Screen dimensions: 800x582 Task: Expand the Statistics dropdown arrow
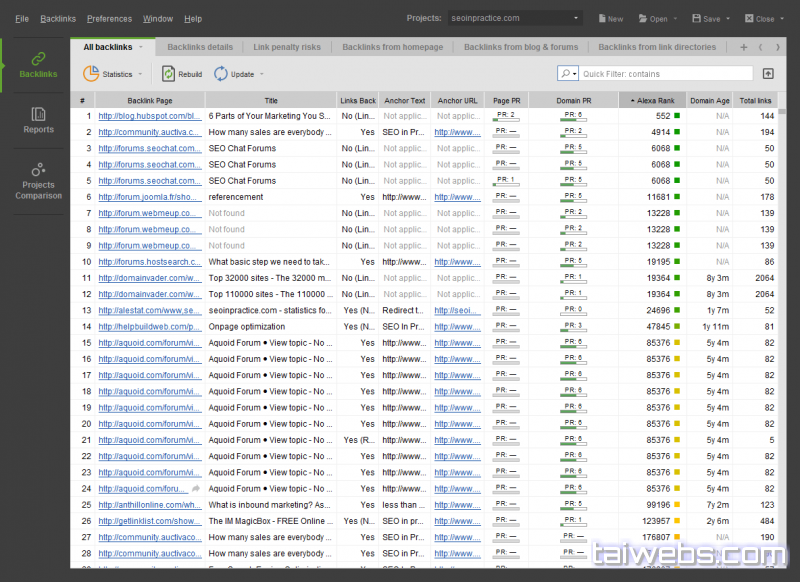[x=140, y=74]
